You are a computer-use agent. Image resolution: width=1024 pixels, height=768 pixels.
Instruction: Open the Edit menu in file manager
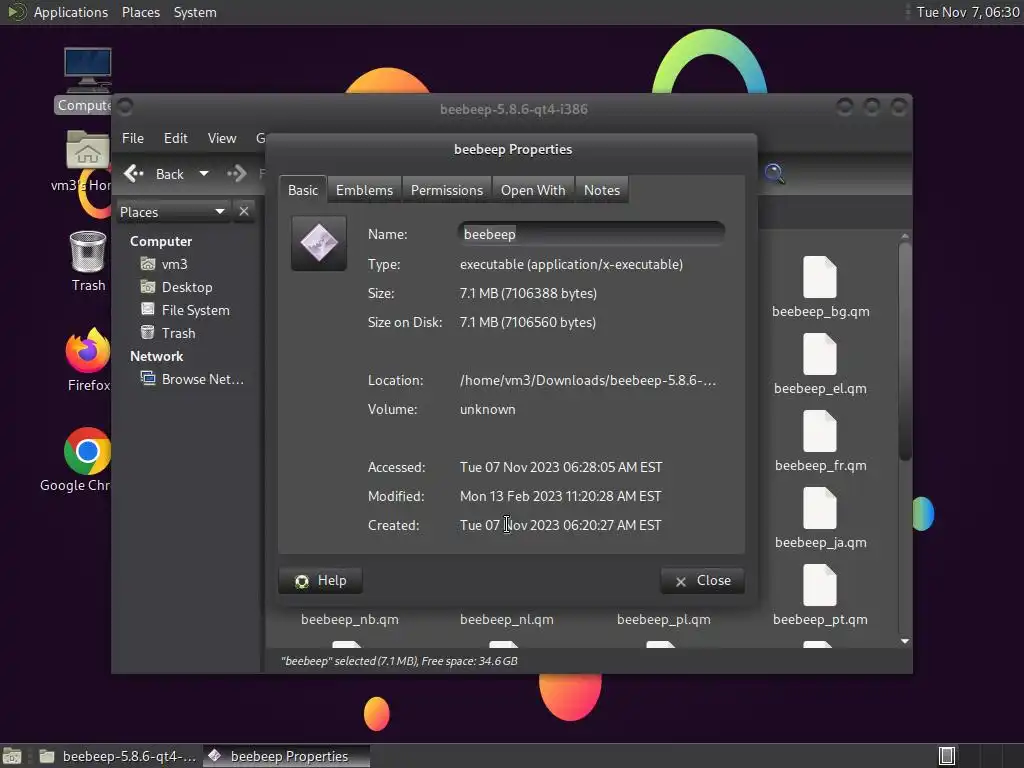click(175, 138)
